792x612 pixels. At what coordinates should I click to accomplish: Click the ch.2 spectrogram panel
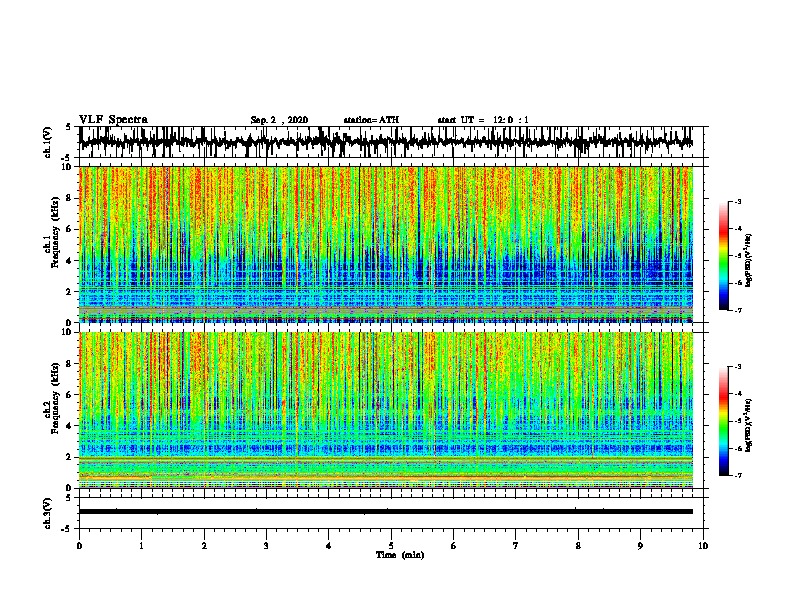386,410
